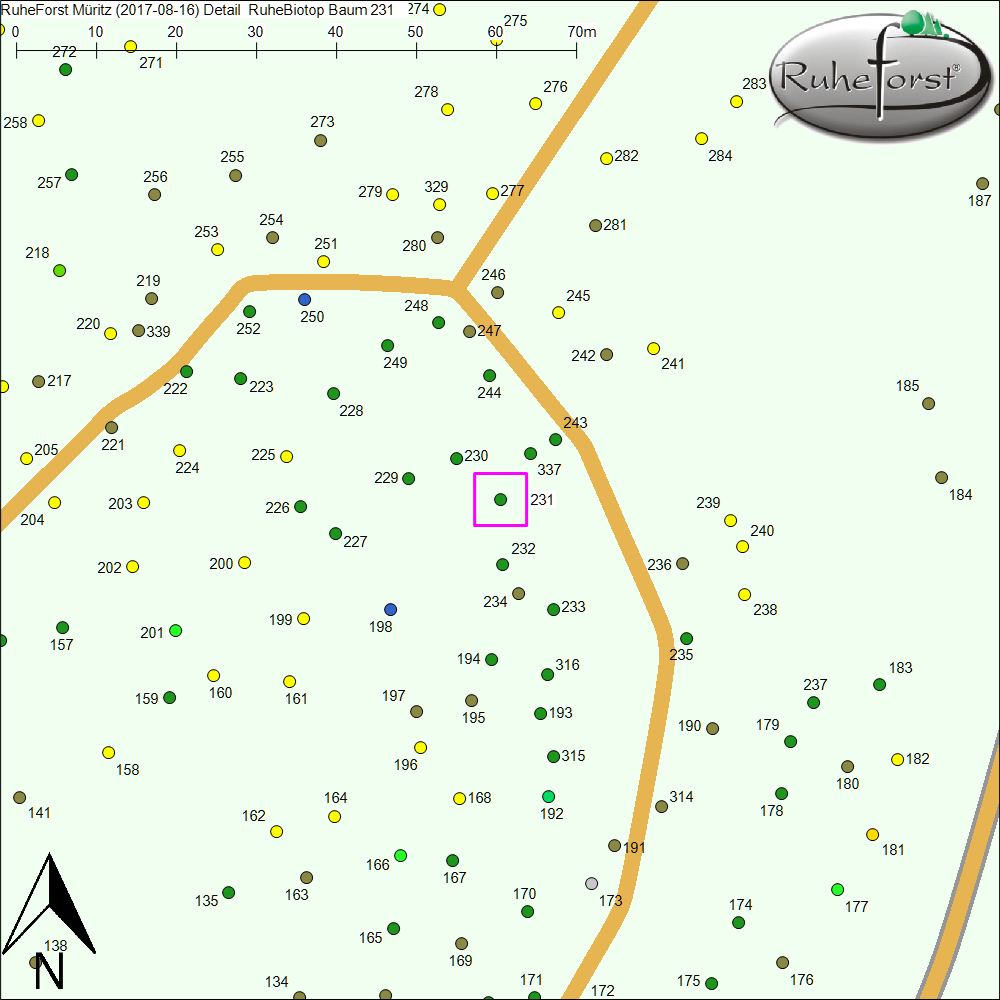Select the olive marker for tree 185
This screenshot has height=1000, width=1000.
928,403
